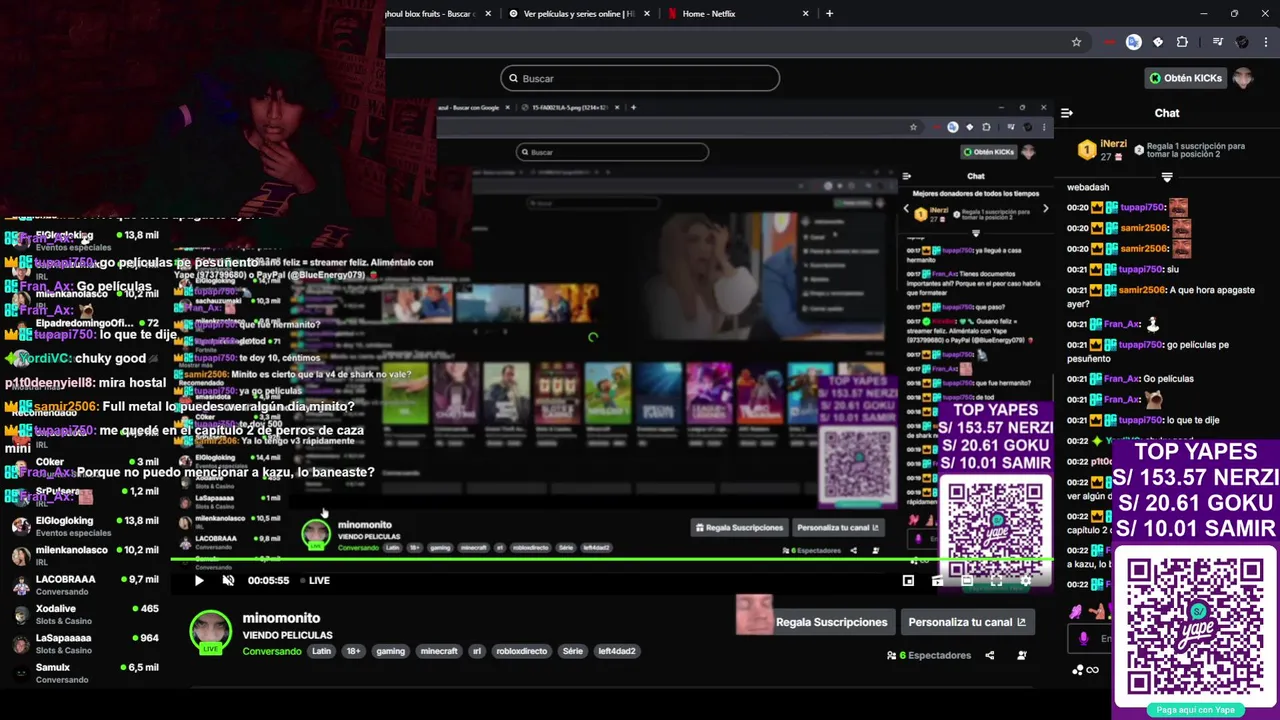Open the media control toolbar icon
Screen dimensions: 1280x720
coord(1217,42)
